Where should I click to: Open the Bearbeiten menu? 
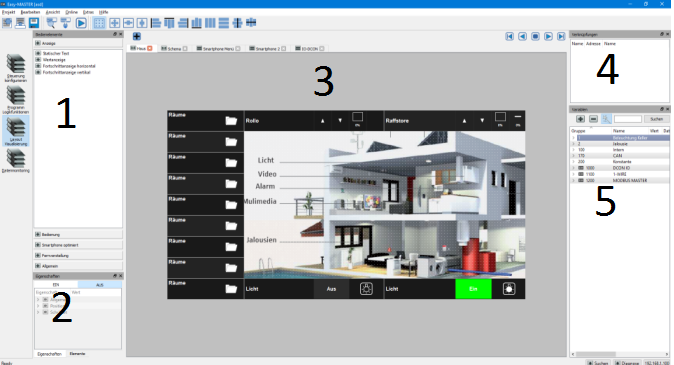tap(30, 12)
